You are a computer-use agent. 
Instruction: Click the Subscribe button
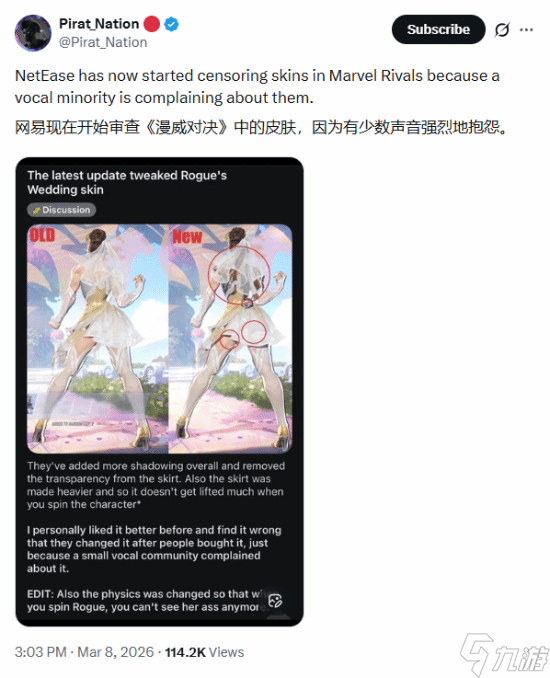[438, 29]
